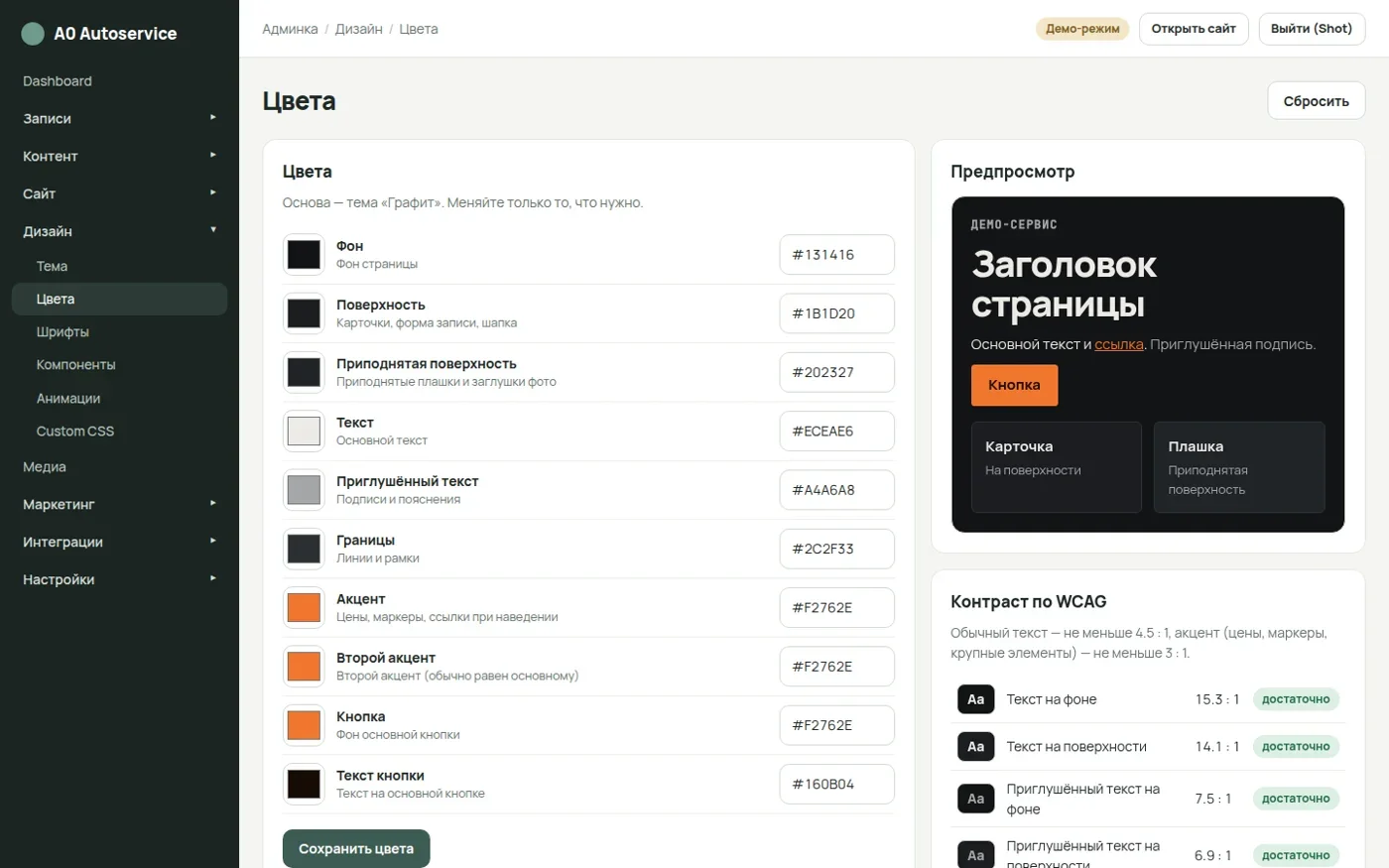
Task: Open the Текст color swatch
Action: 304,432
